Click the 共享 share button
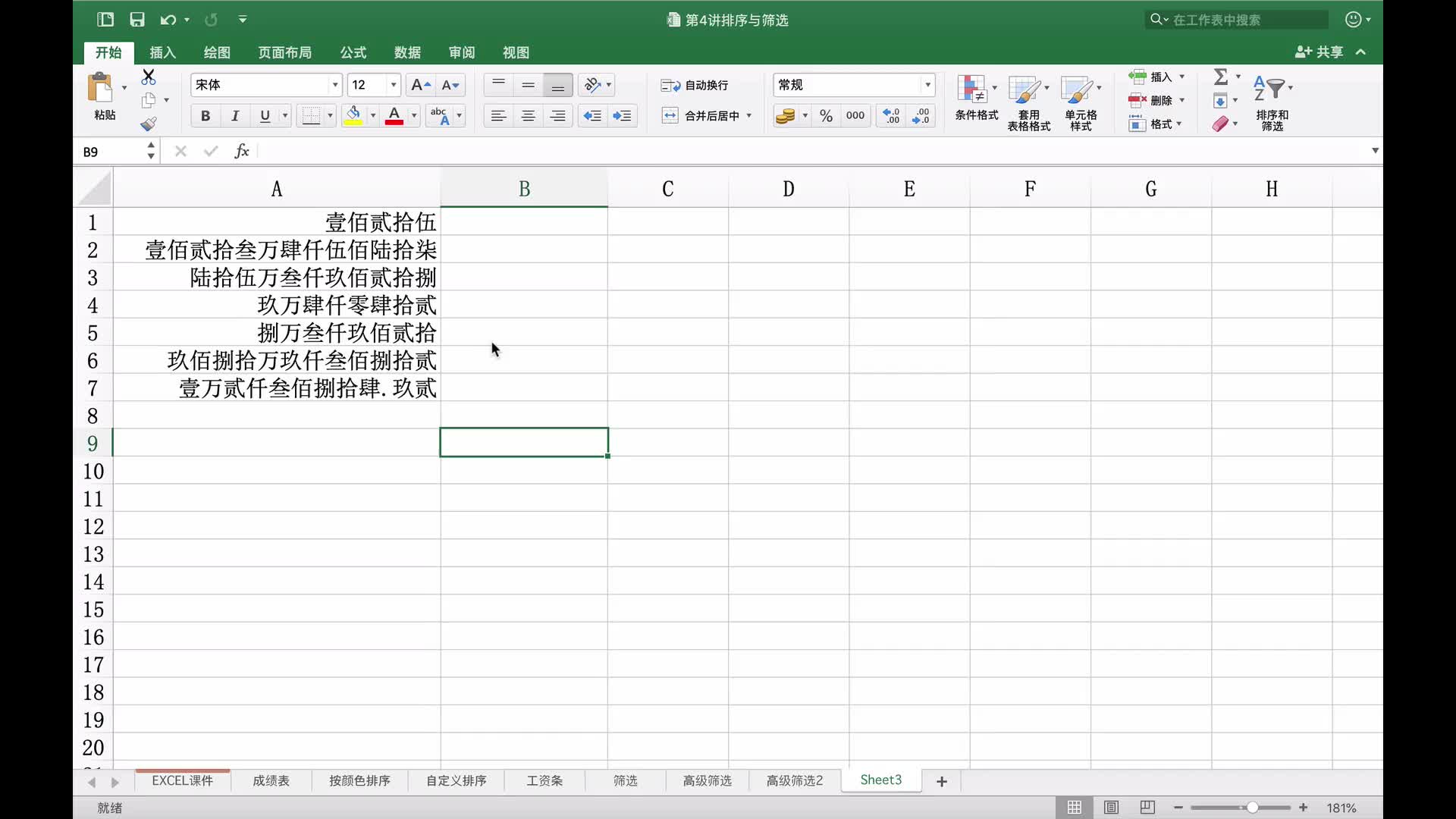The image size is (1456, 819). [1320, 52]
